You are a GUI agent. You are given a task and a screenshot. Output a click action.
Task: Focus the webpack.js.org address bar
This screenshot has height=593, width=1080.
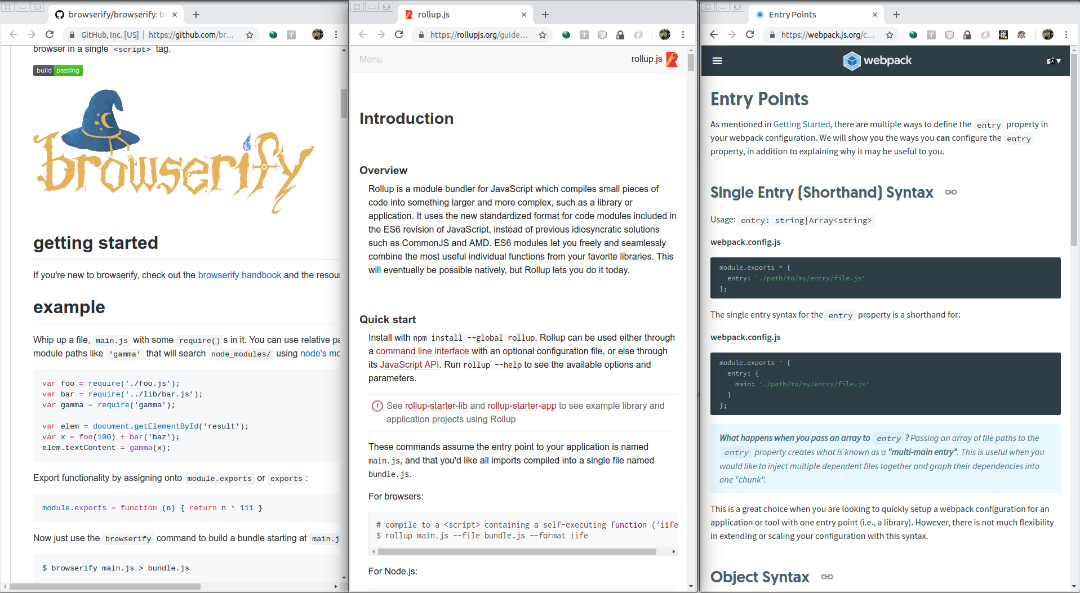tap(831, 34)
